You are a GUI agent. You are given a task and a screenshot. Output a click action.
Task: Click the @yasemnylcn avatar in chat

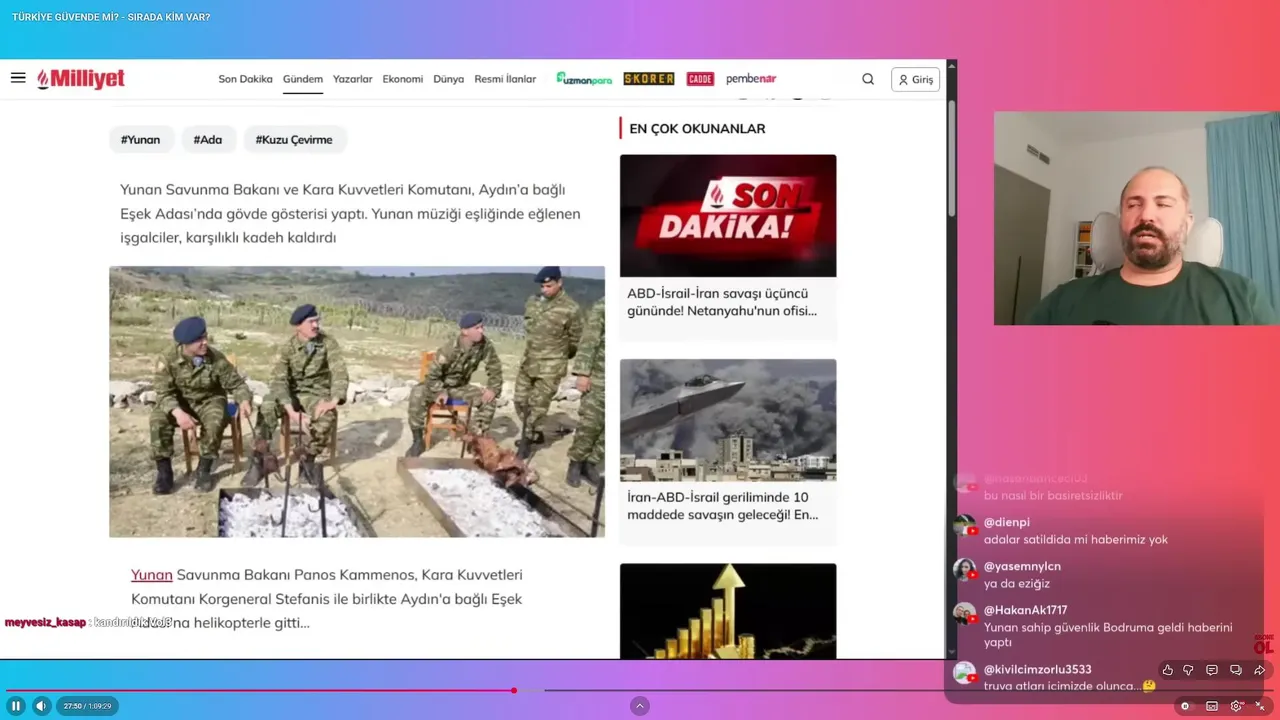click(965, 570)
